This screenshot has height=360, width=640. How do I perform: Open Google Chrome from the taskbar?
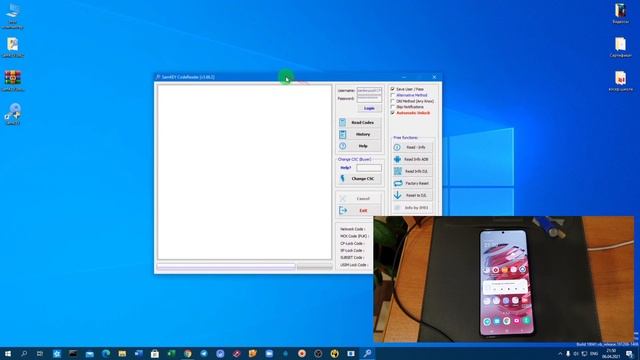pyautogui.click(x=187, y=354)
